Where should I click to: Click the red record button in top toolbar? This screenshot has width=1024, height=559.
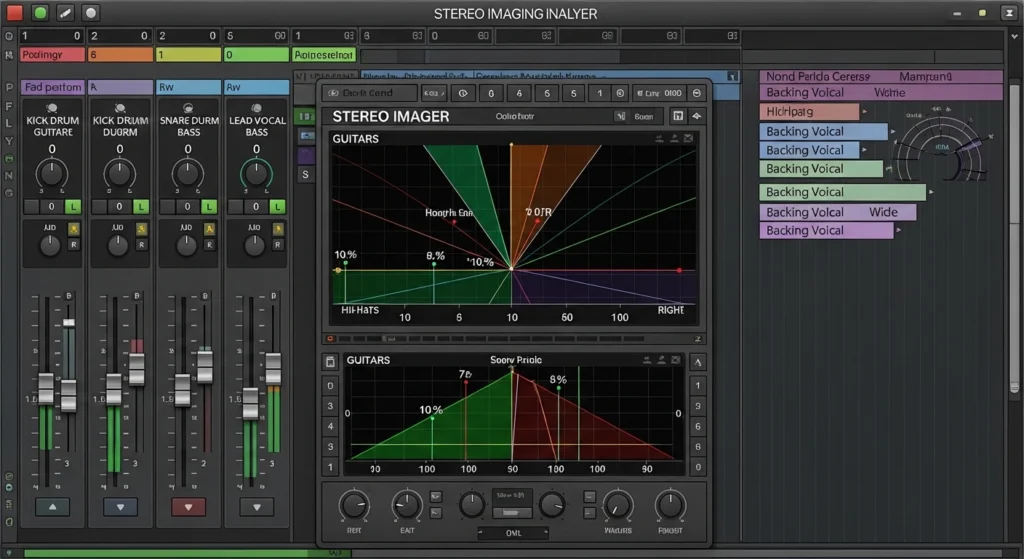click(15, 13)
